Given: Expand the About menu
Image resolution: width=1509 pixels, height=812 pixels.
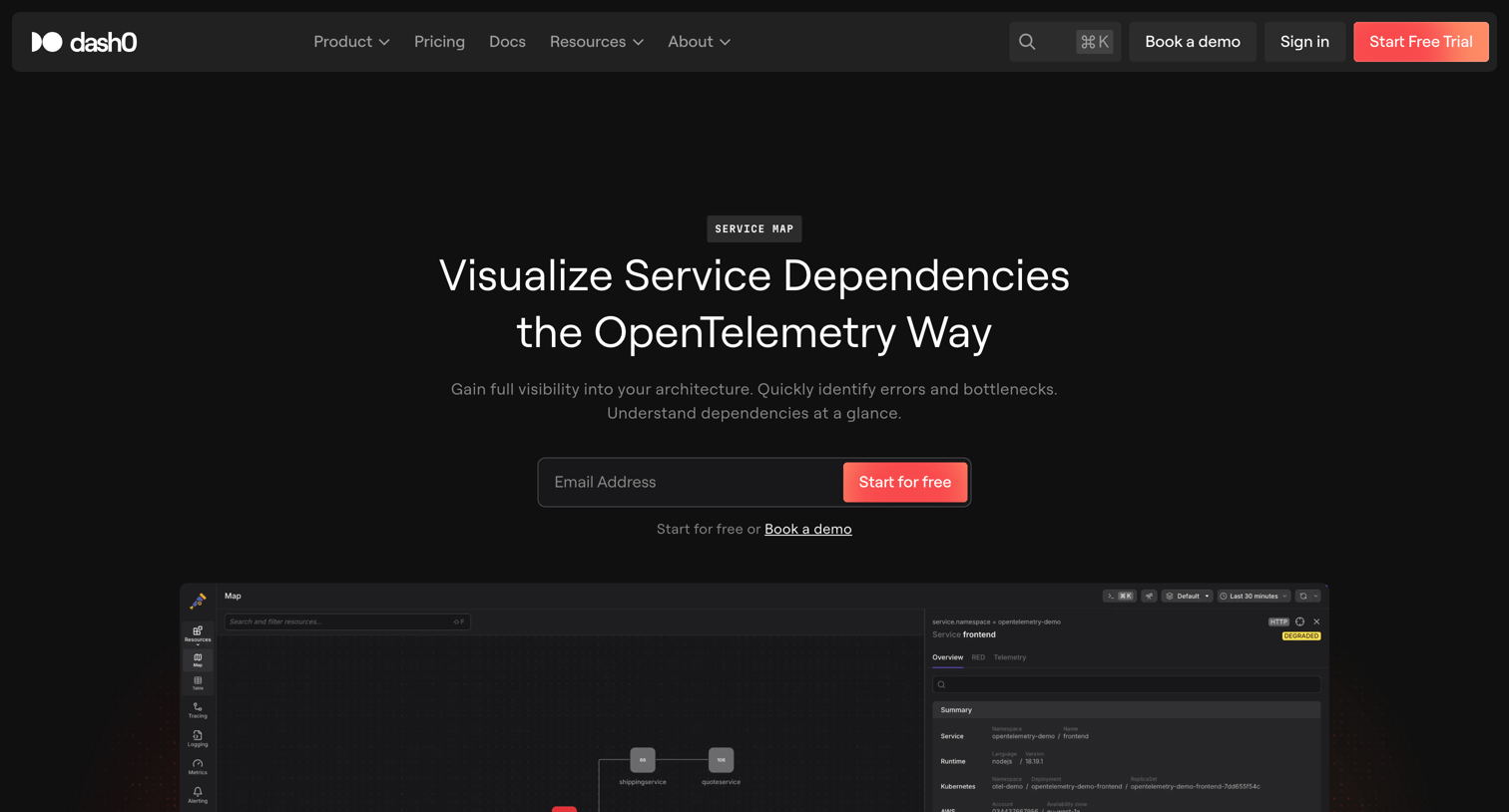Looking at the screenshot, I should [700, 42].
